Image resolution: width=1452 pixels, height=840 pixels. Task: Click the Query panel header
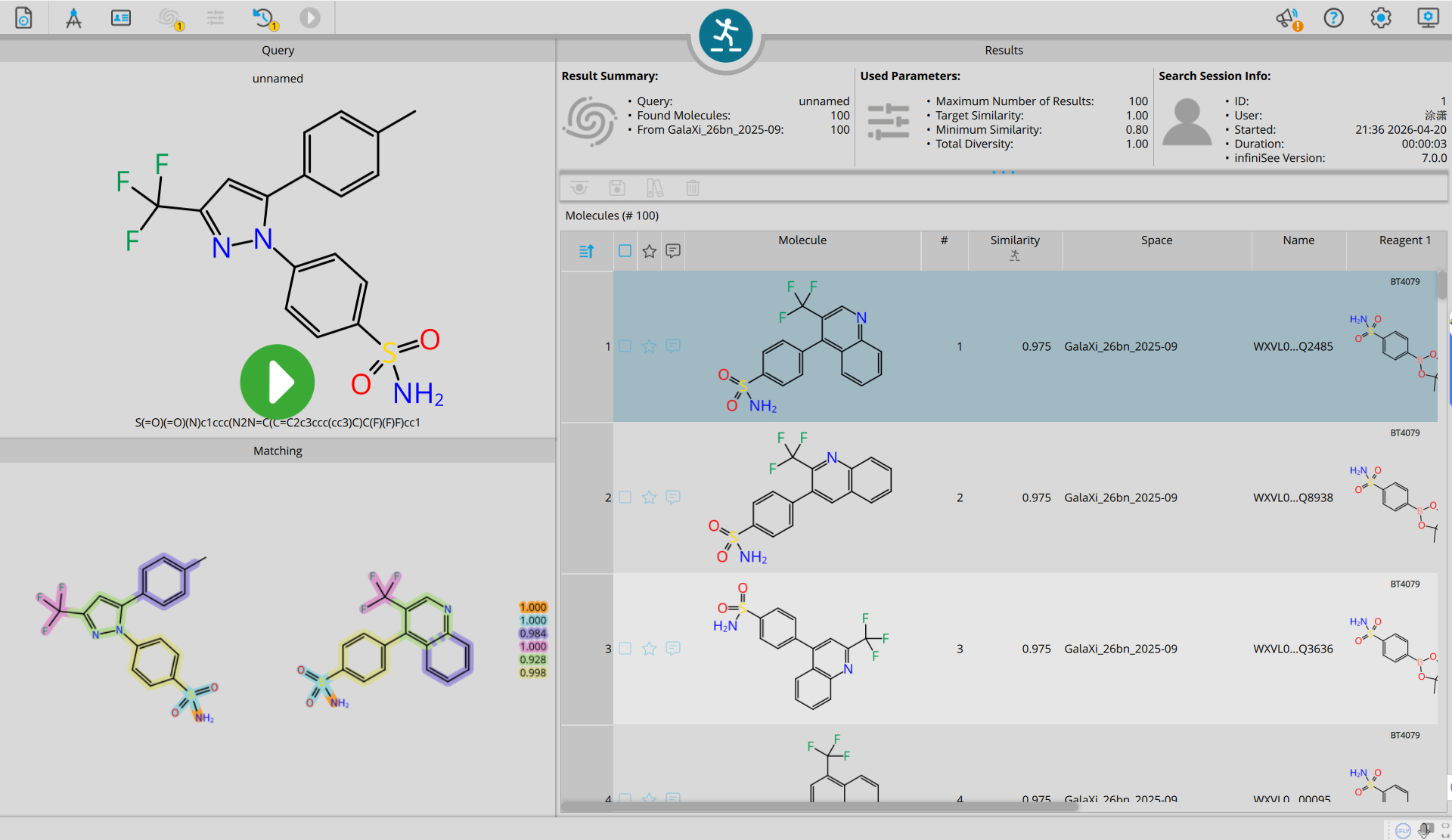(x=278, y=50)
